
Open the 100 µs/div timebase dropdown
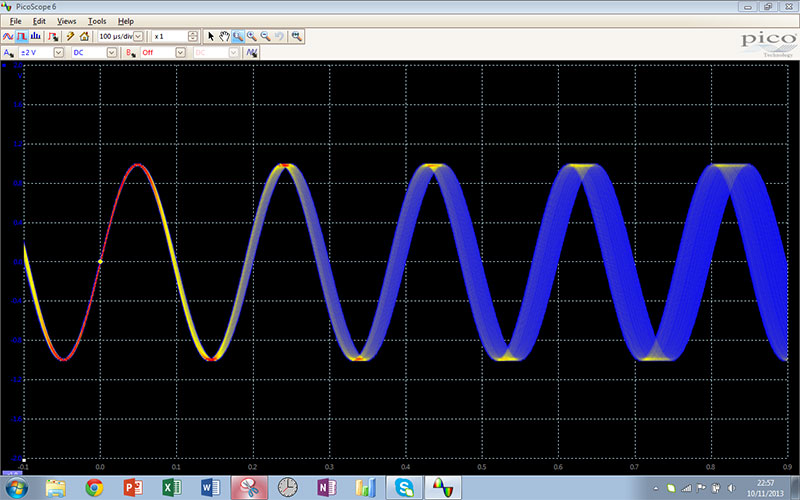[x=138, y=36]
